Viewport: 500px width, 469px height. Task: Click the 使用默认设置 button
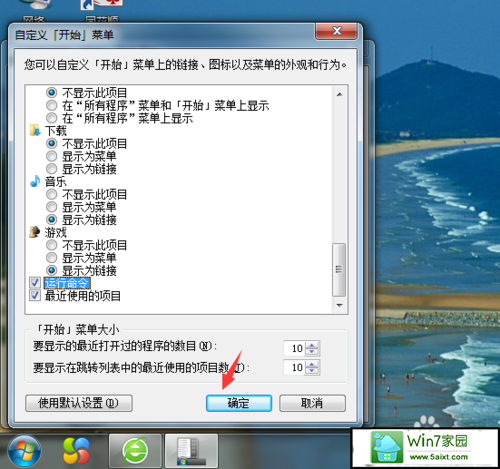pos(79,403)
